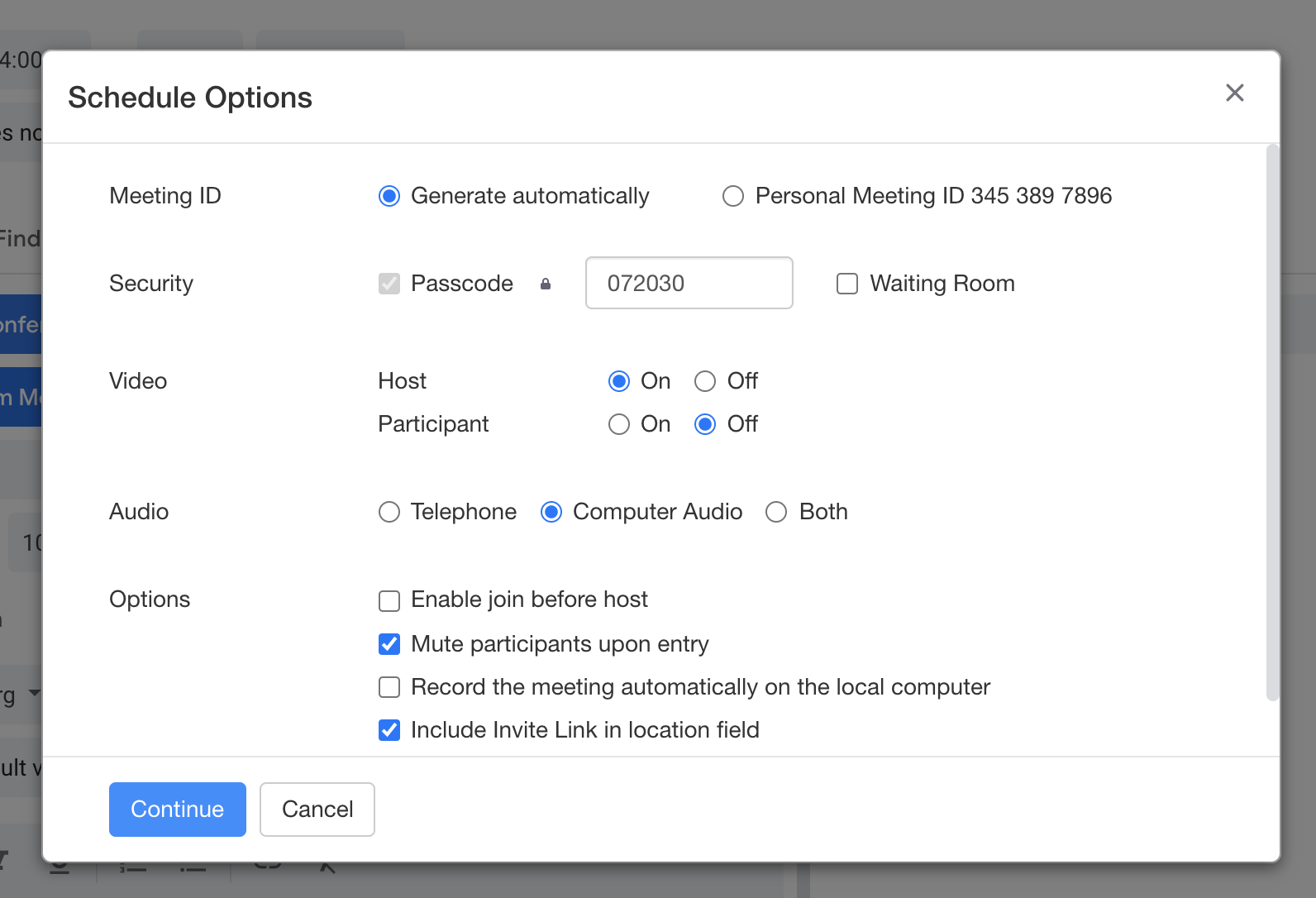Image resolution: width=1316 pixels, height=898 pixels.
Task: Check Enable join before host
Action: click(389, 600)
